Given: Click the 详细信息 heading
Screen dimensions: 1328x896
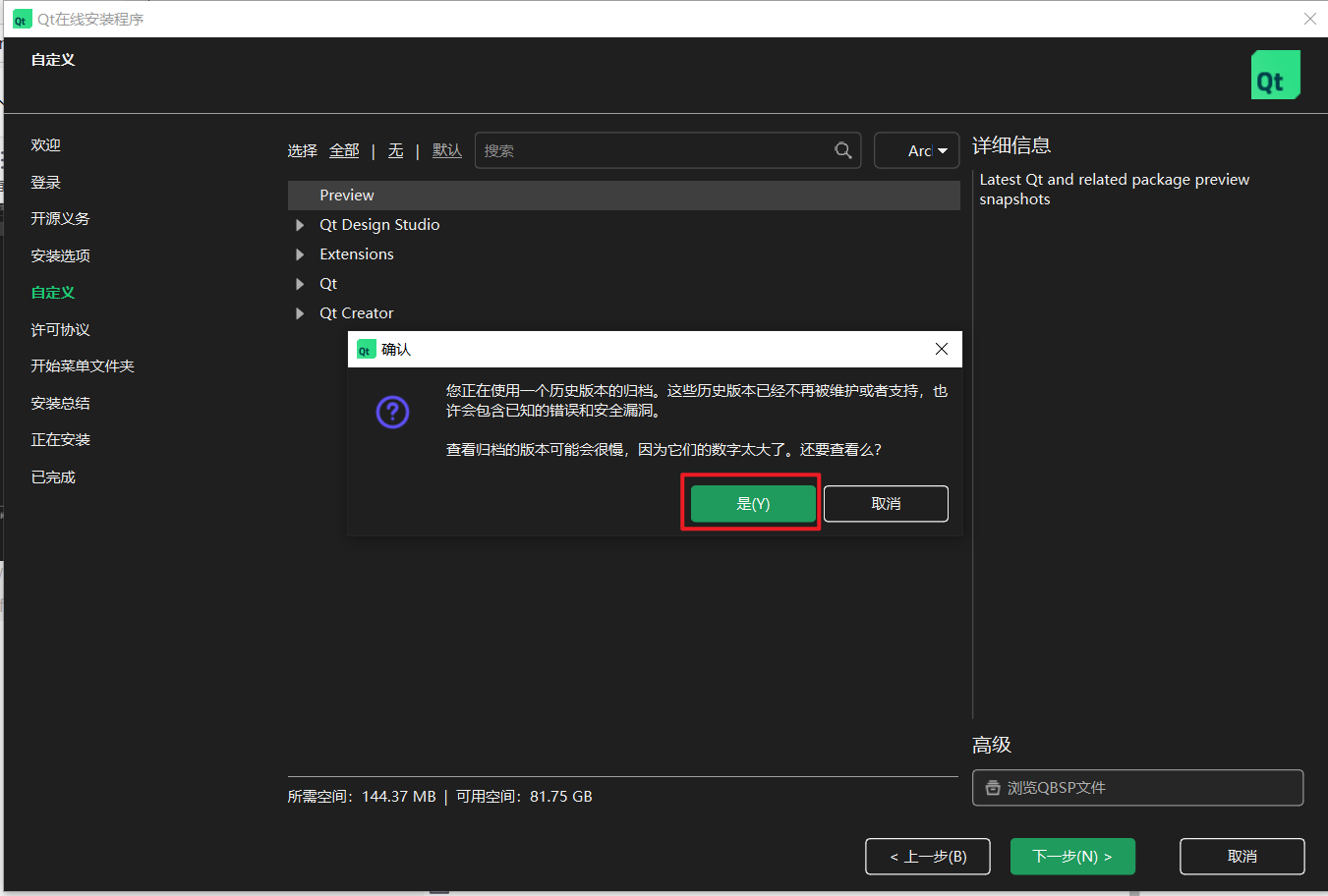Looking at the screenshot, I should (x=1011, y=145).
